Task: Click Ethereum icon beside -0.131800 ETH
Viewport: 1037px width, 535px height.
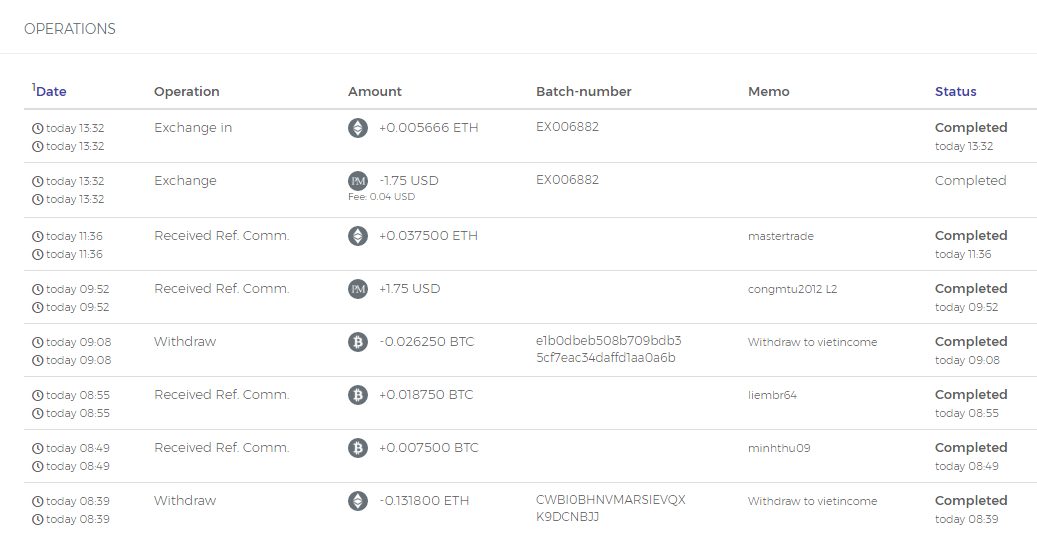Action: (357, 501)
